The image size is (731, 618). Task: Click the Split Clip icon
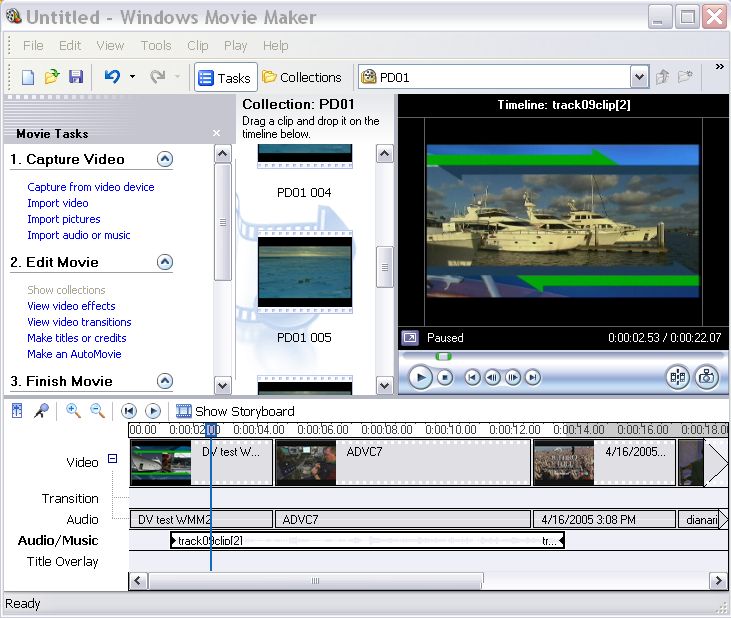coord(677,378)
